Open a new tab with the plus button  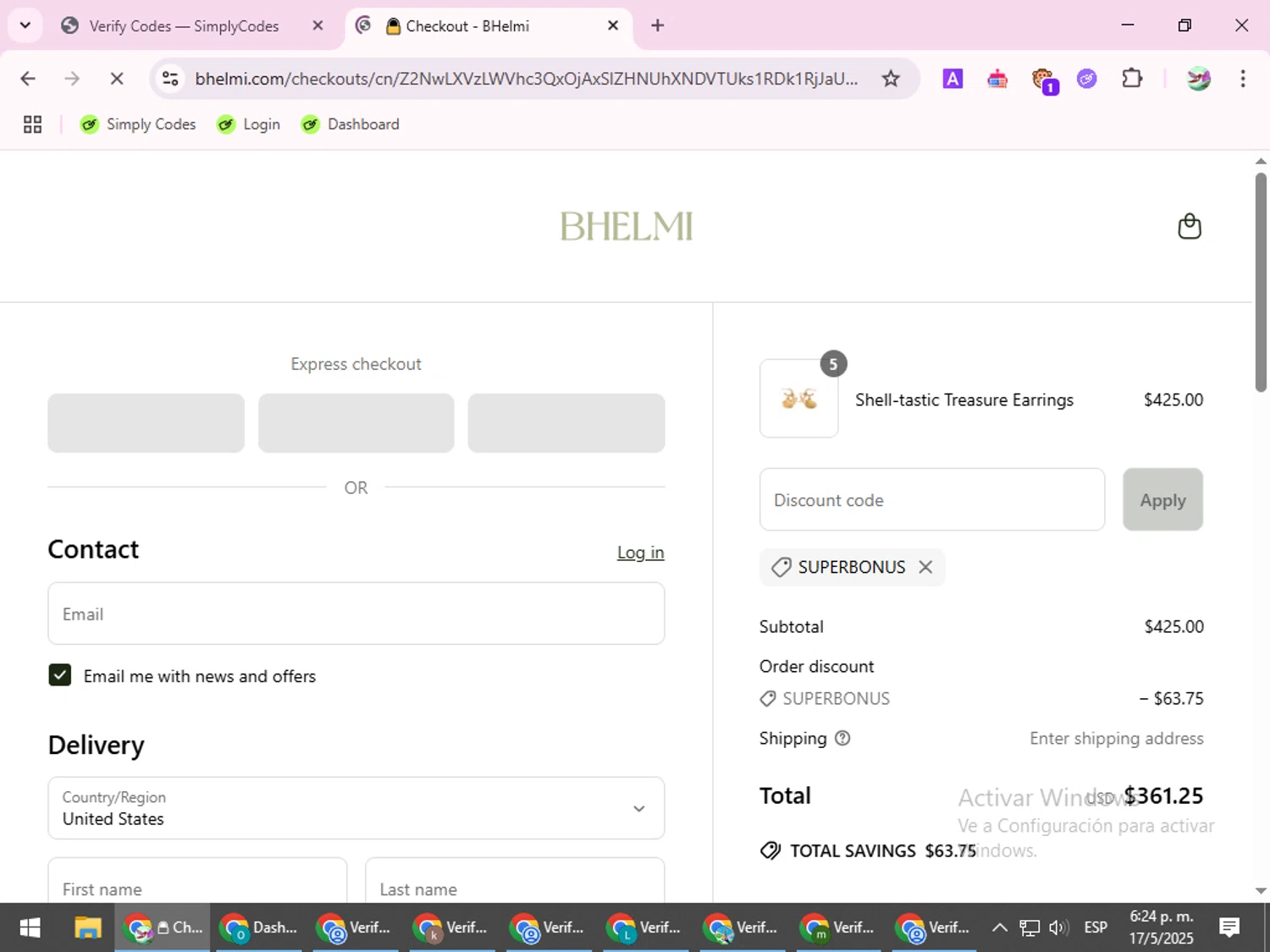click(x=657, y=25)
